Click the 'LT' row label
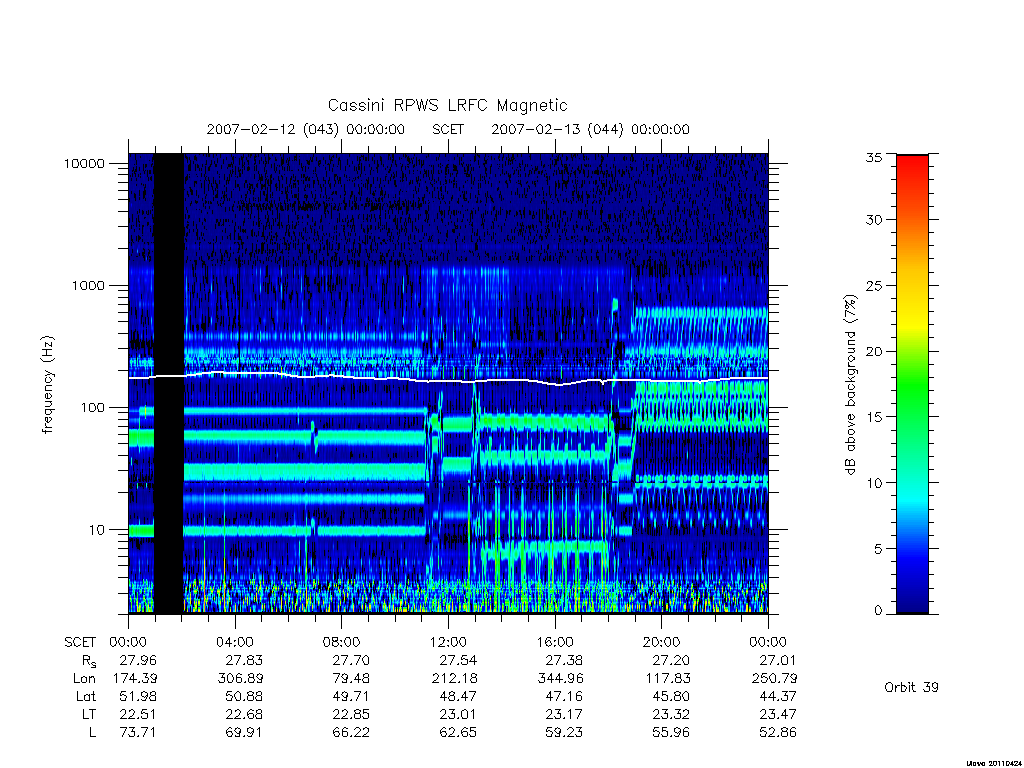1024x768 pixels. point(88,714)
